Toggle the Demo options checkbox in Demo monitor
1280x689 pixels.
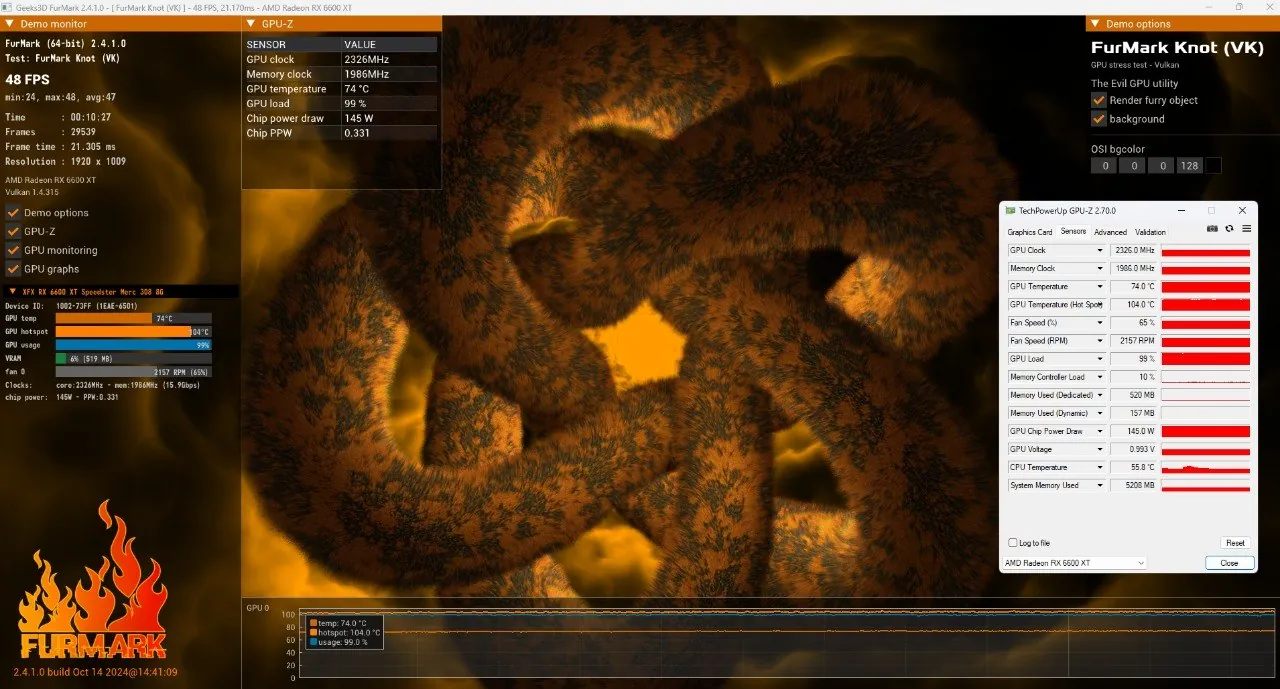click(x=13, y=213)
